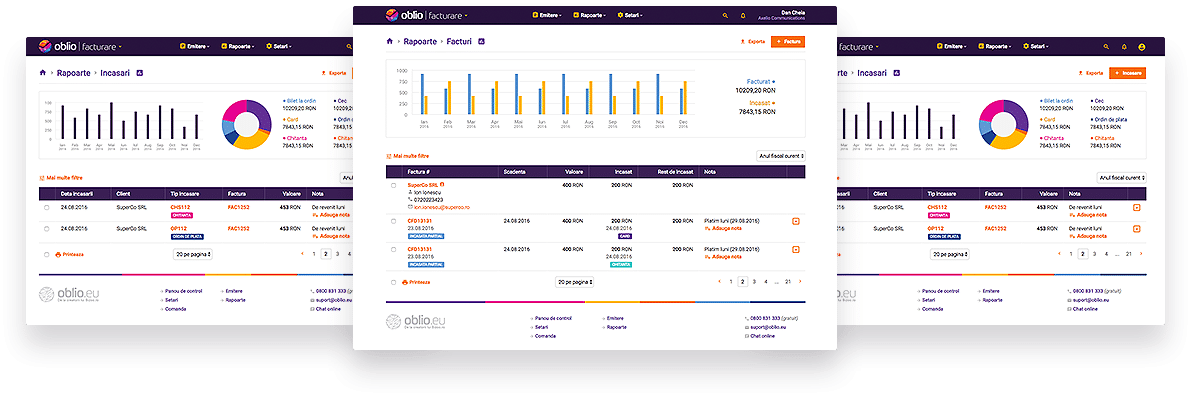Open notifications bell in Facturi window
The height and width of the screenshot is (396, 1191).
tap(742, 15)
